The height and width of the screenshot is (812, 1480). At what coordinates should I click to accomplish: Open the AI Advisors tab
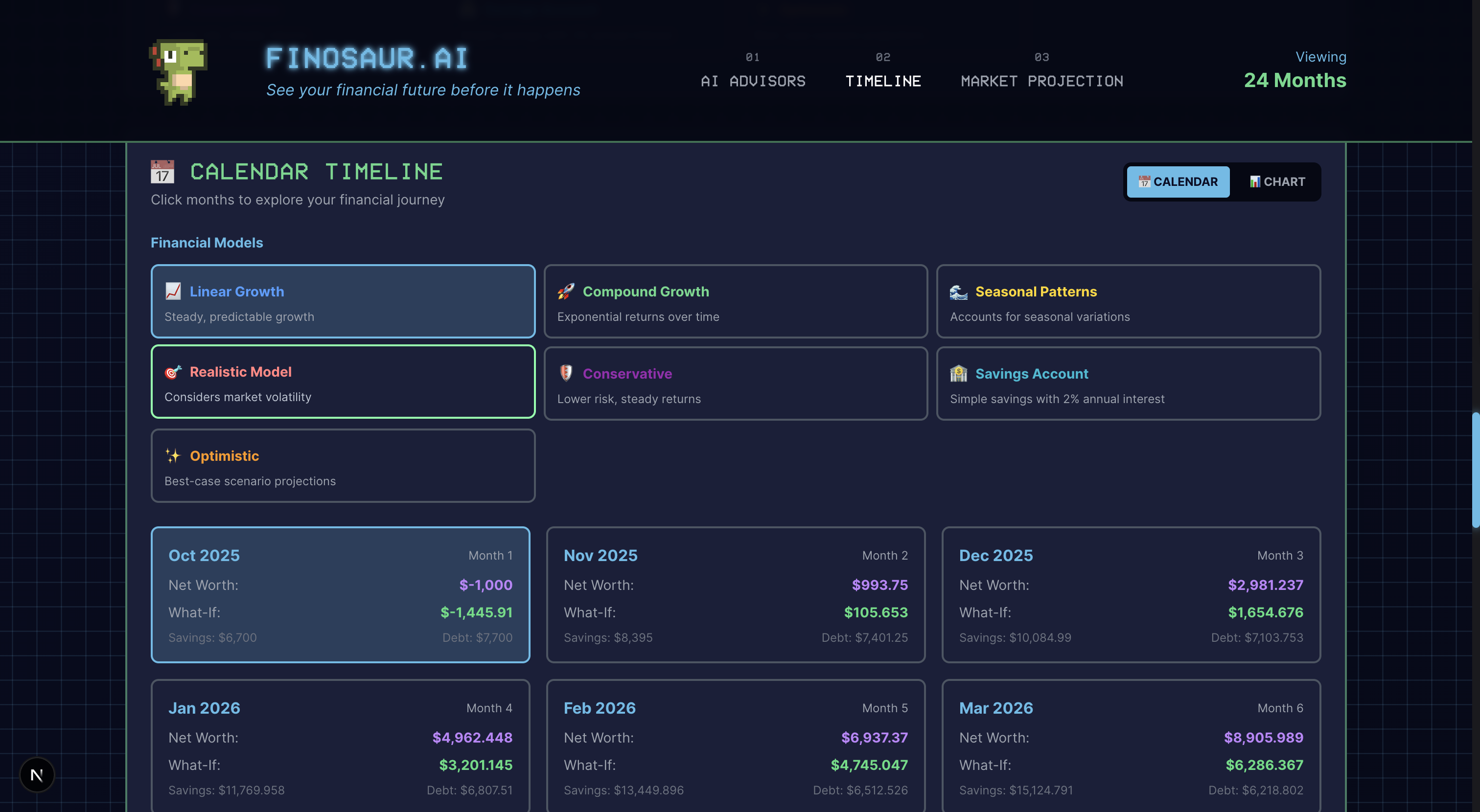coord(753,81)
